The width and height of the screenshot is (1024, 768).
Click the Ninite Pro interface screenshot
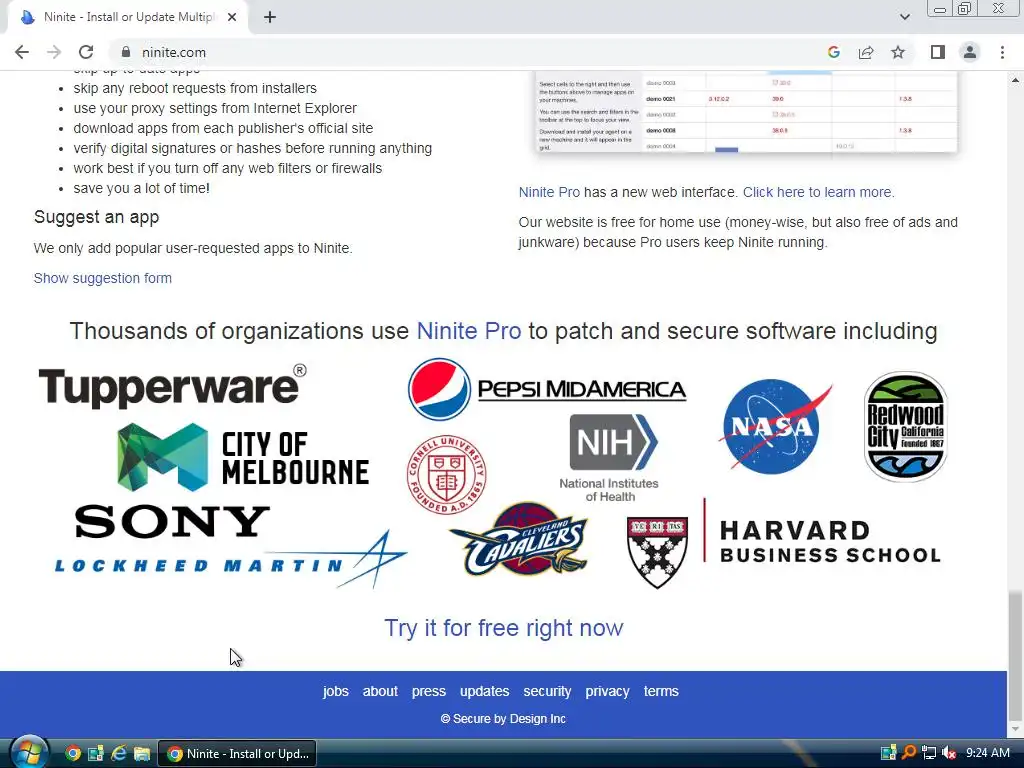pyautogui.click(x=746, y=112)
